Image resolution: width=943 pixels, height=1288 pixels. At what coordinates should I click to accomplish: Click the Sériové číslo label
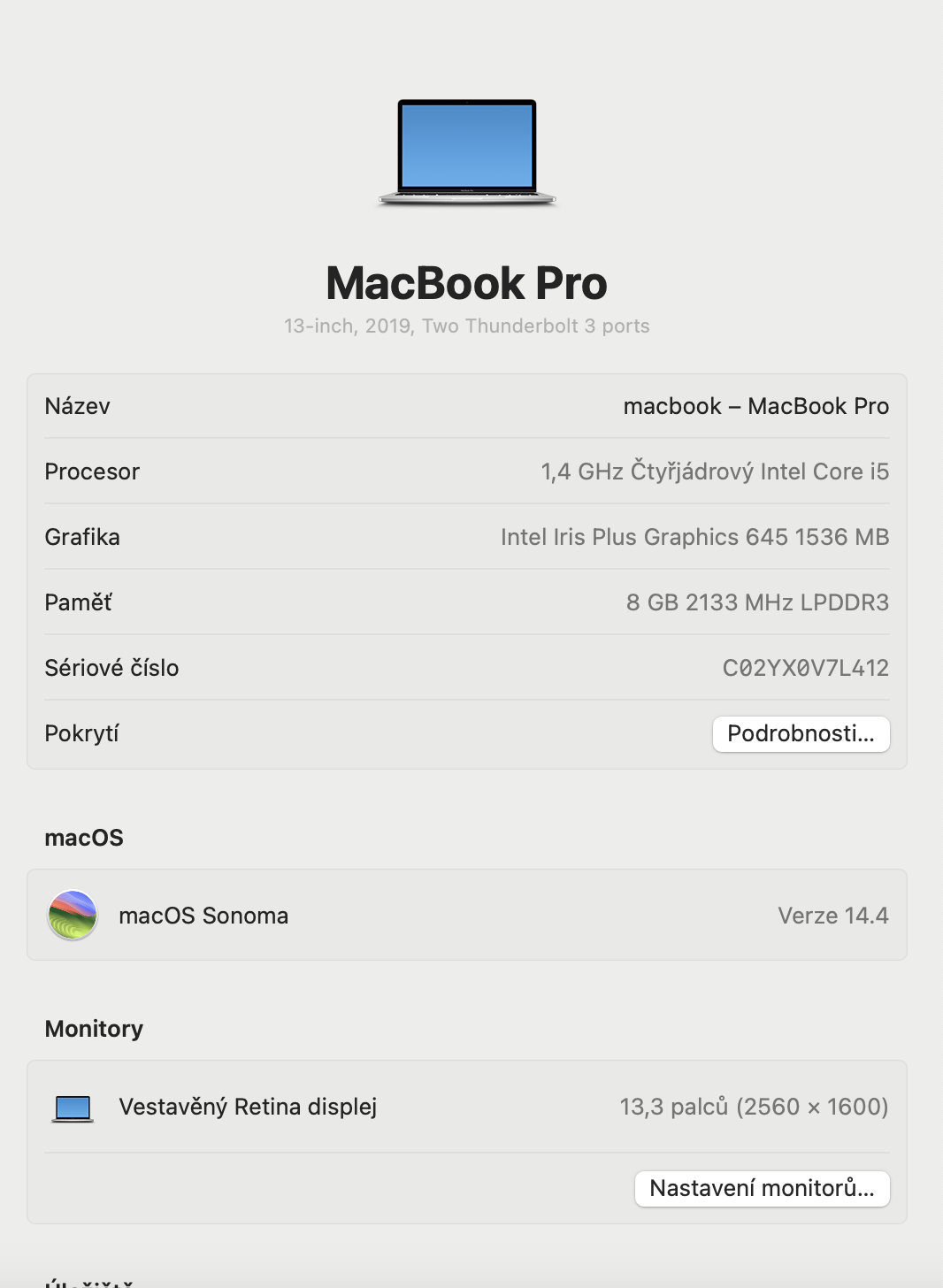click(111, 668)
